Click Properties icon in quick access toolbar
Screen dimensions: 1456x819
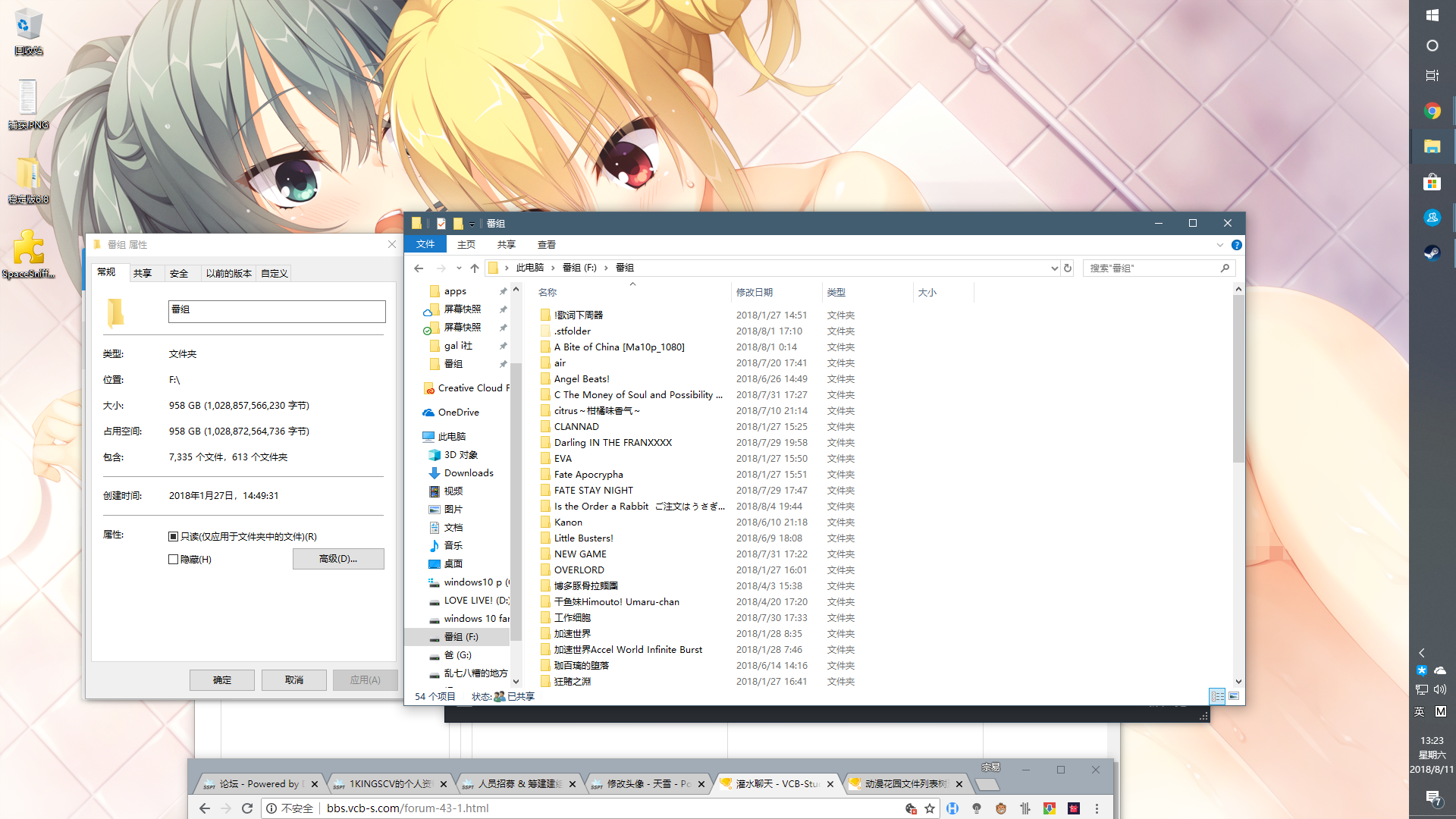[441, 223]
